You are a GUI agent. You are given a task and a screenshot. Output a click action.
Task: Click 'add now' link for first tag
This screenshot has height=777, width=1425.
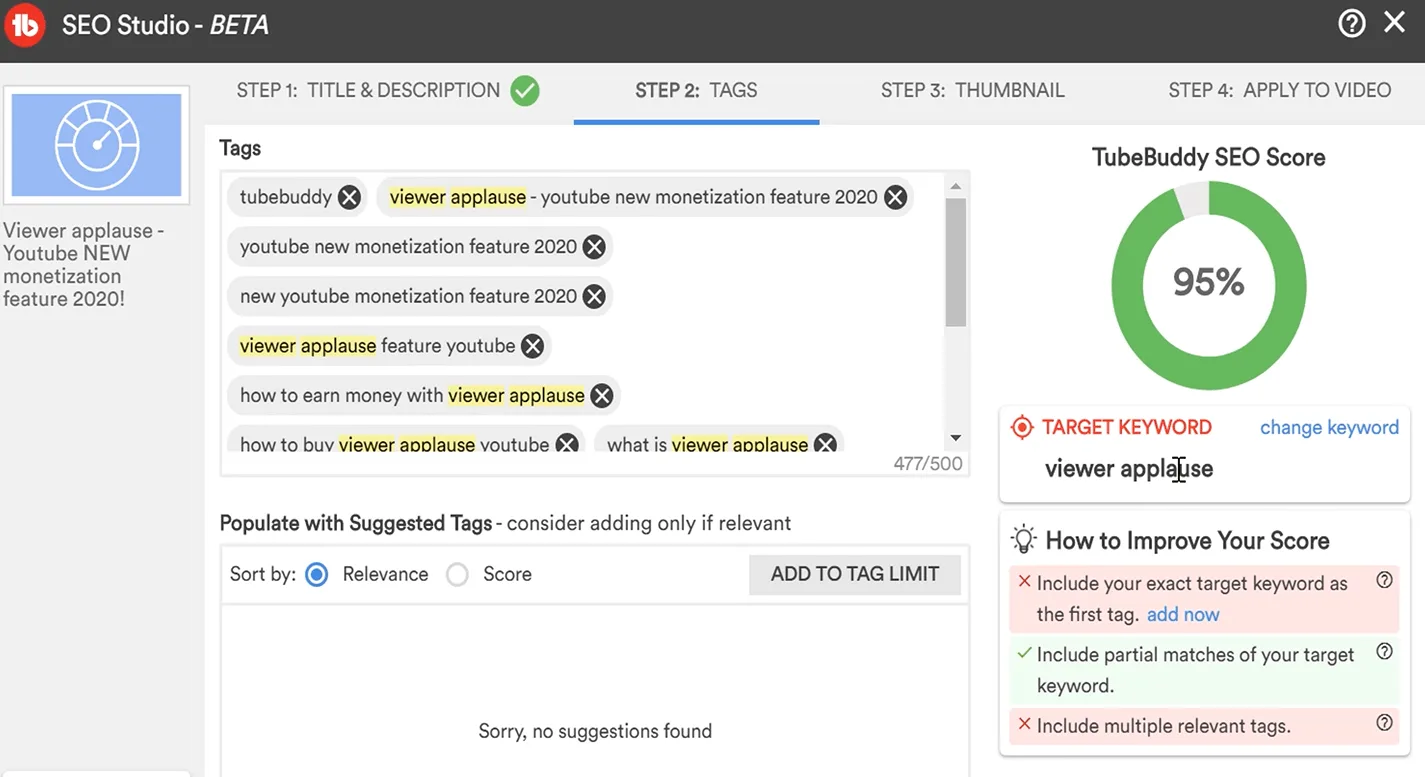point(1183,614)
